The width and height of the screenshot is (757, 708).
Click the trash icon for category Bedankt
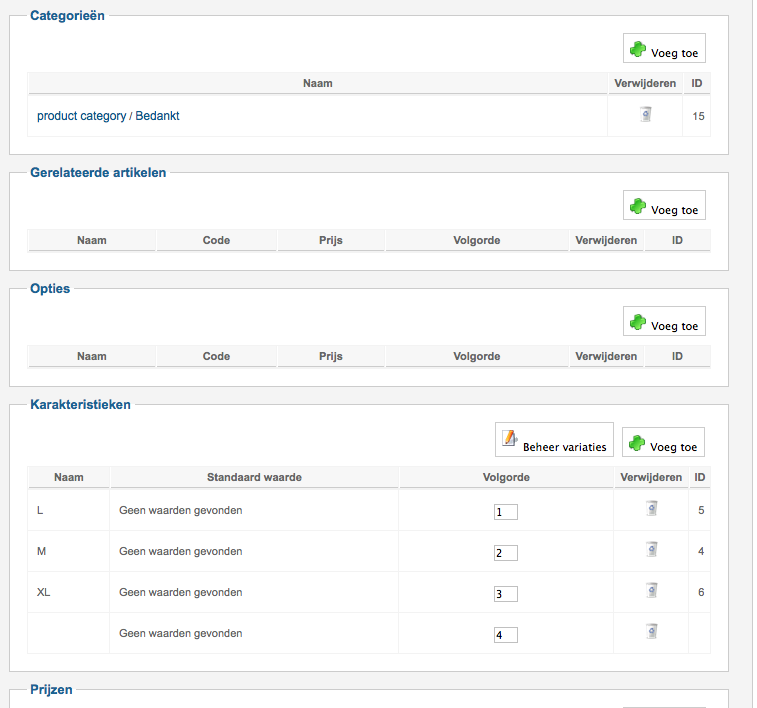(646, 114)
